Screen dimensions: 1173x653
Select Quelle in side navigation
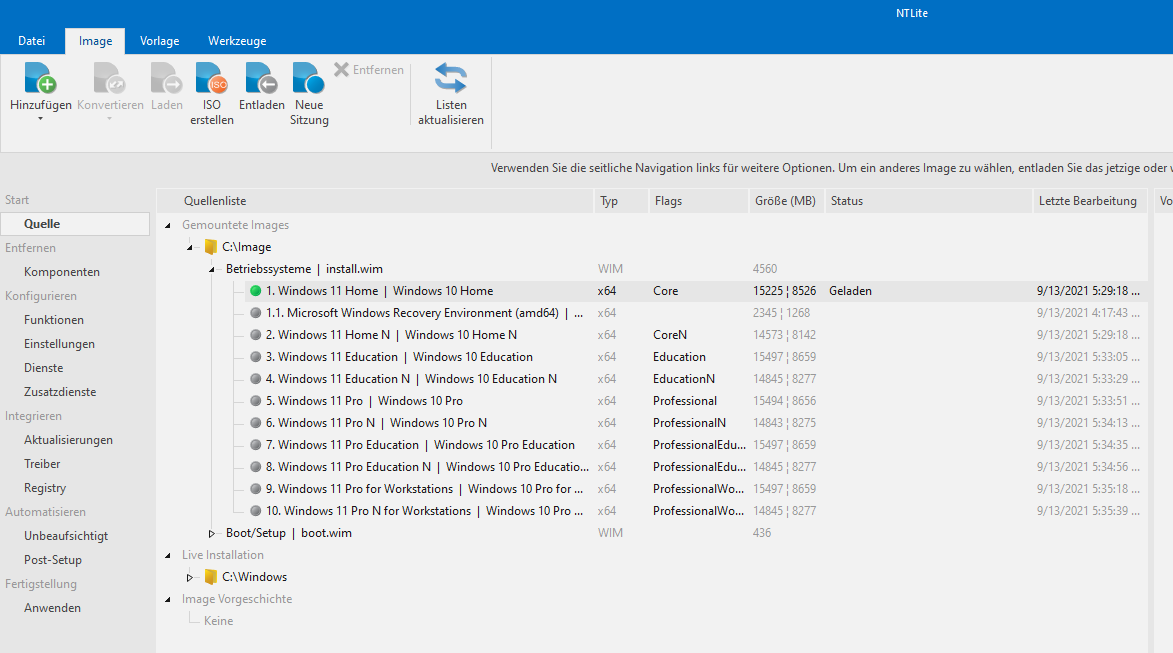tap(75, 224)
